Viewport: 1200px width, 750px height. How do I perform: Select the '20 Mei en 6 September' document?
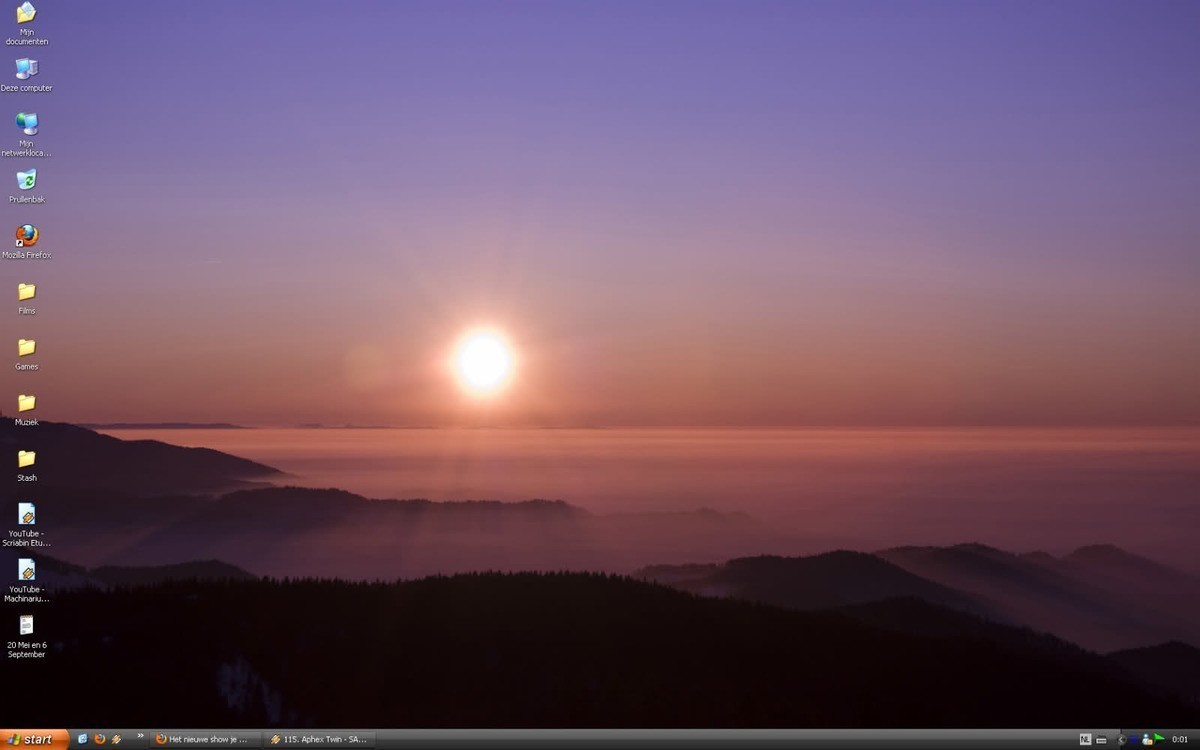pyautogui.click(x=26, y=625)
